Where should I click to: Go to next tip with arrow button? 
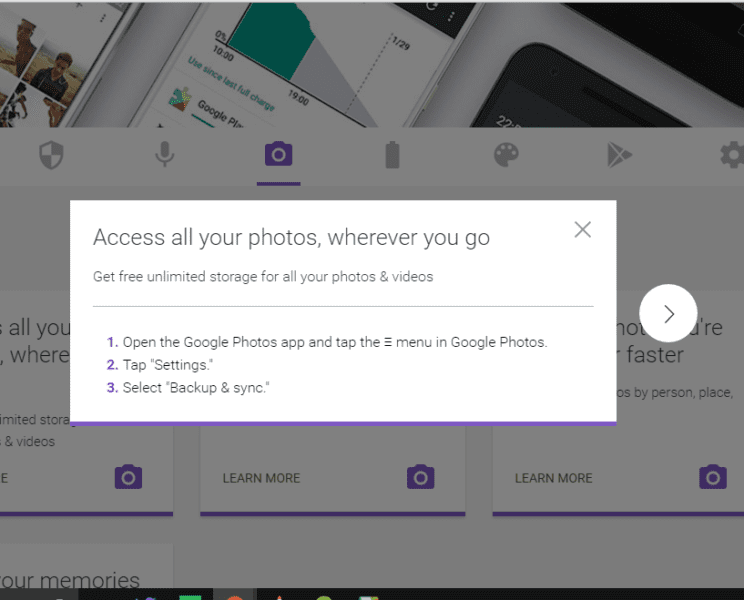tap(668, 313)
